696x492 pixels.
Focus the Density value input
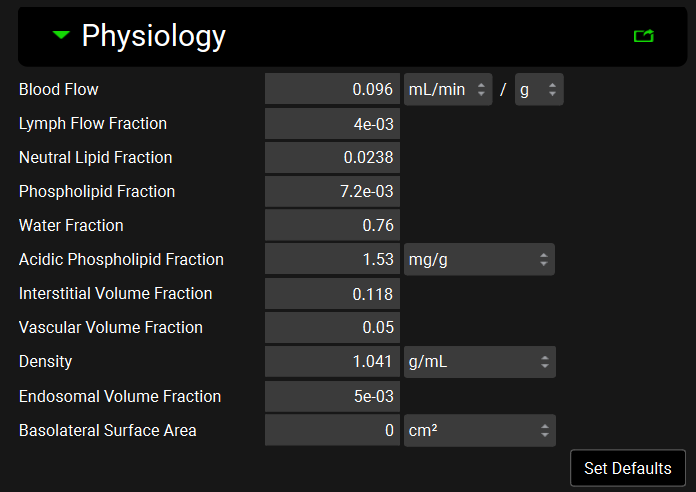[x=332, y=362]
